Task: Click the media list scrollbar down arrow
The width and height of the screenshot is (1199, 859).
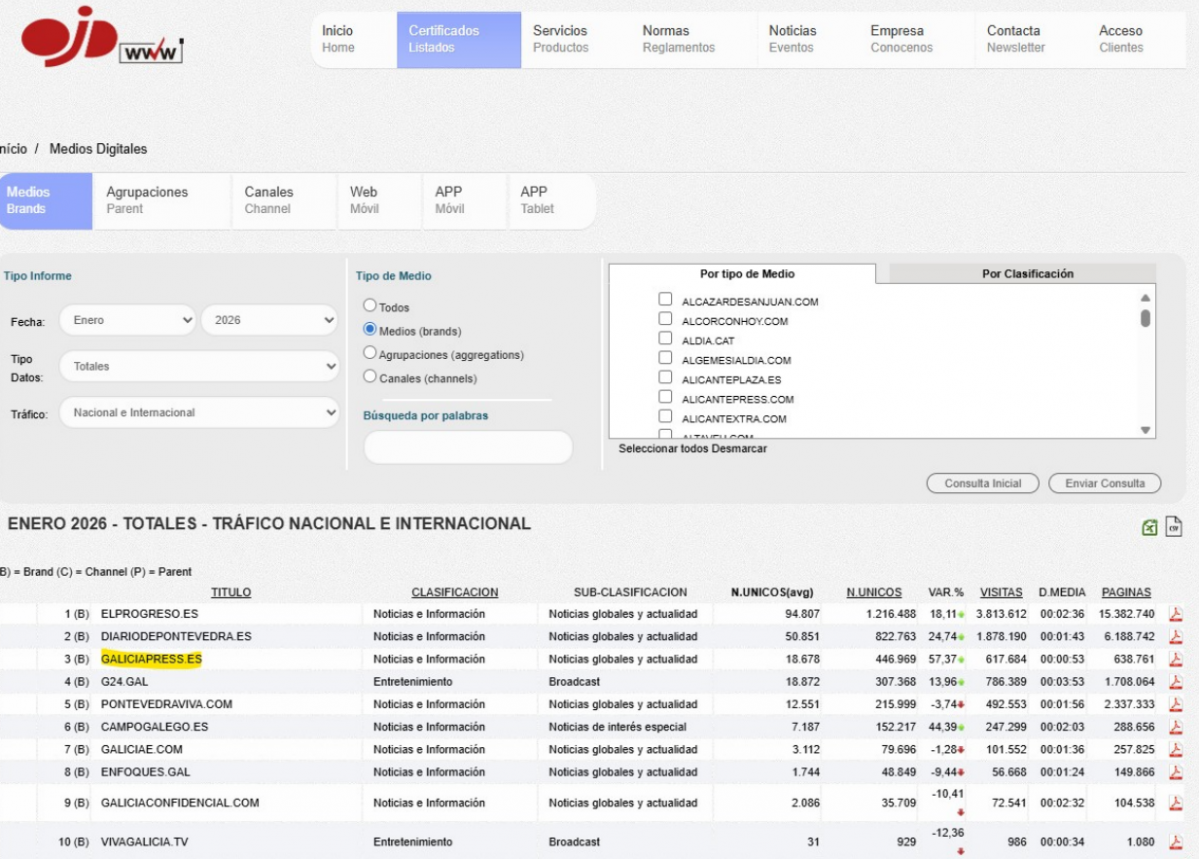Action: (1146, 430)
